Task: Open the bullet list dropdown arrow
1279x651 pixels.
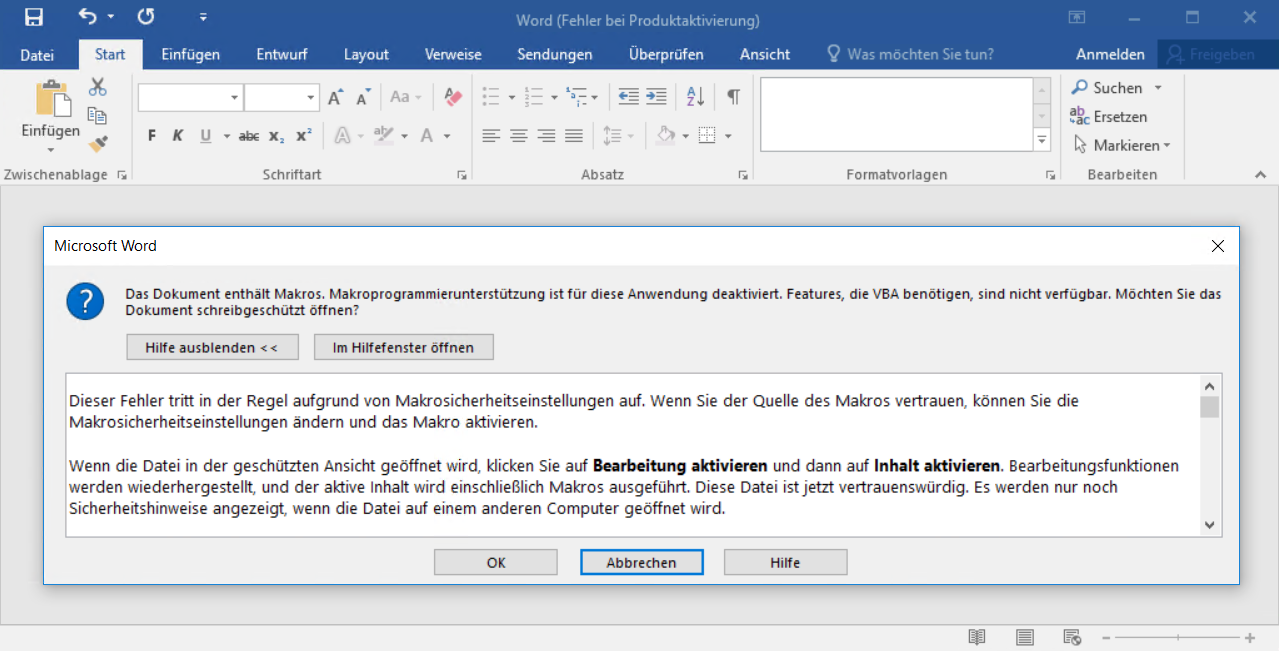Action: point(511,97)
